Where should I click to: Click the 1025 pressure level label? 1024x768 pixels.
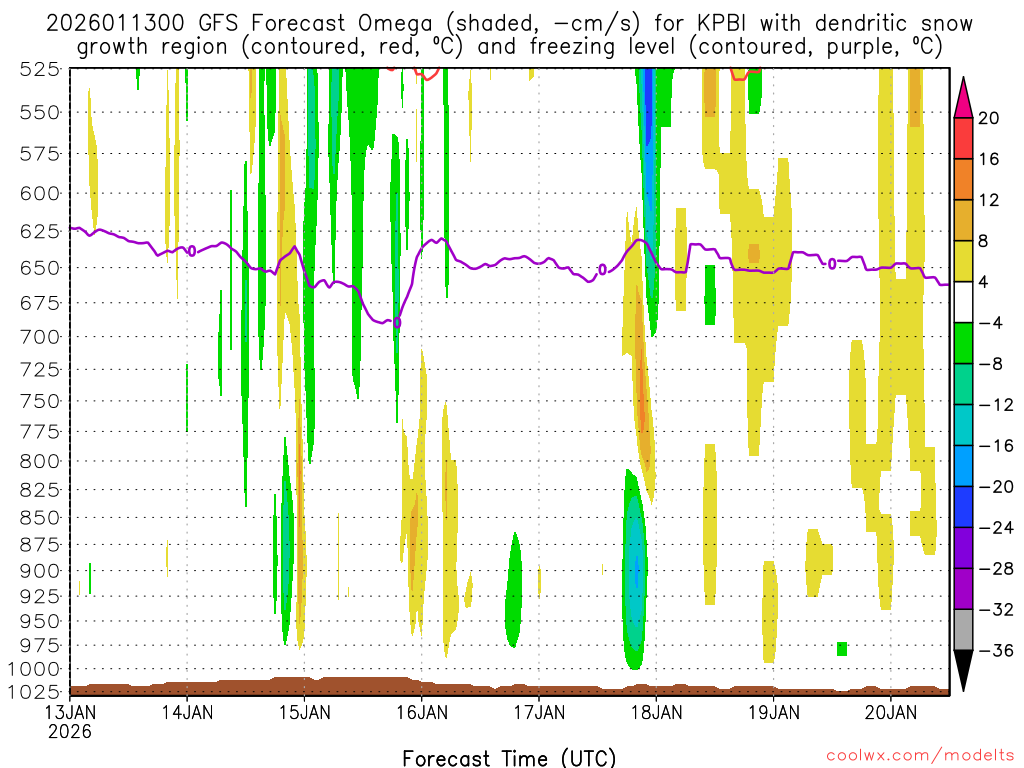[33, 691]
